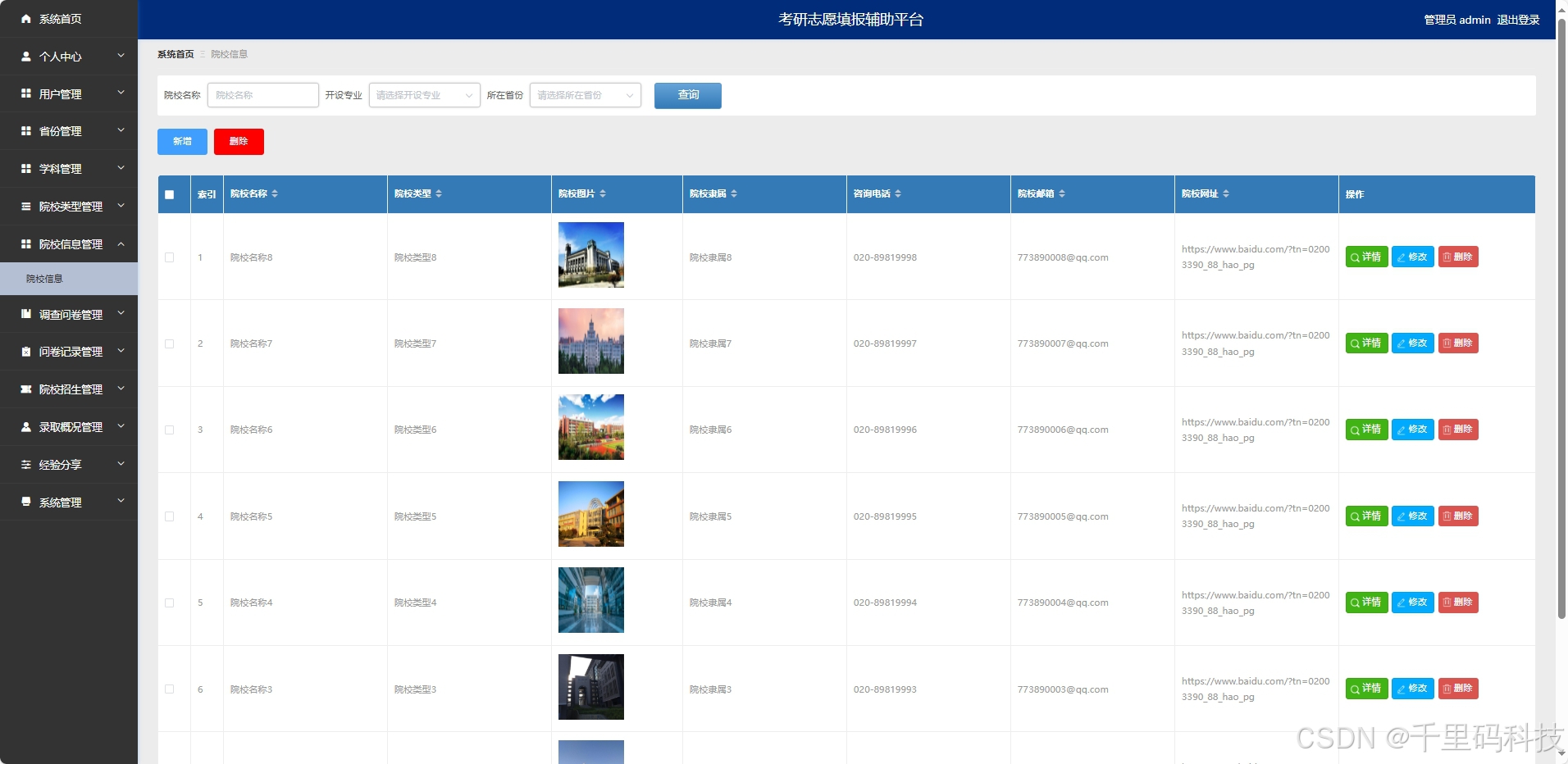Select 院校信息 submenu item
Viewport: 1568px width, 764px height.
69,279
